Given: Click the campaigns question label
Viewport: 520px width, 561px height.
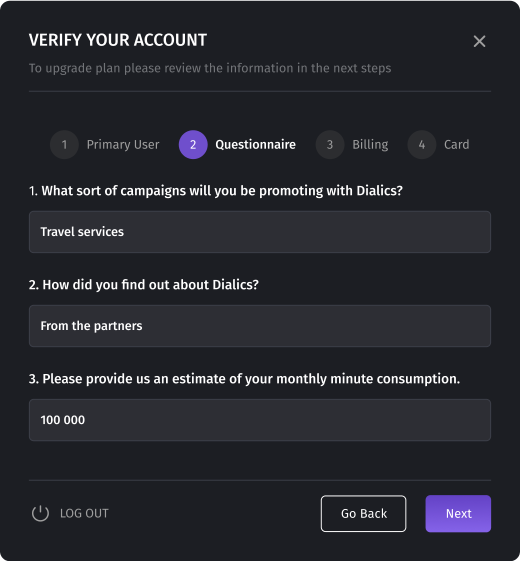Looking at the screenshot, I should click(216, 191).
